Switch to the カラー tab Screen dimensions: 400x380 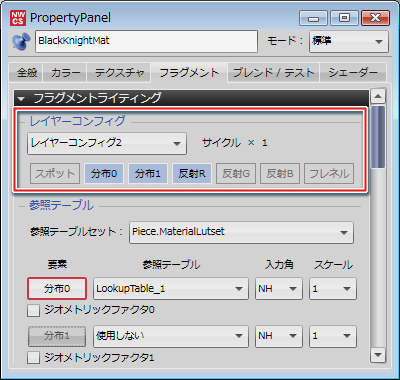point(65,72)
